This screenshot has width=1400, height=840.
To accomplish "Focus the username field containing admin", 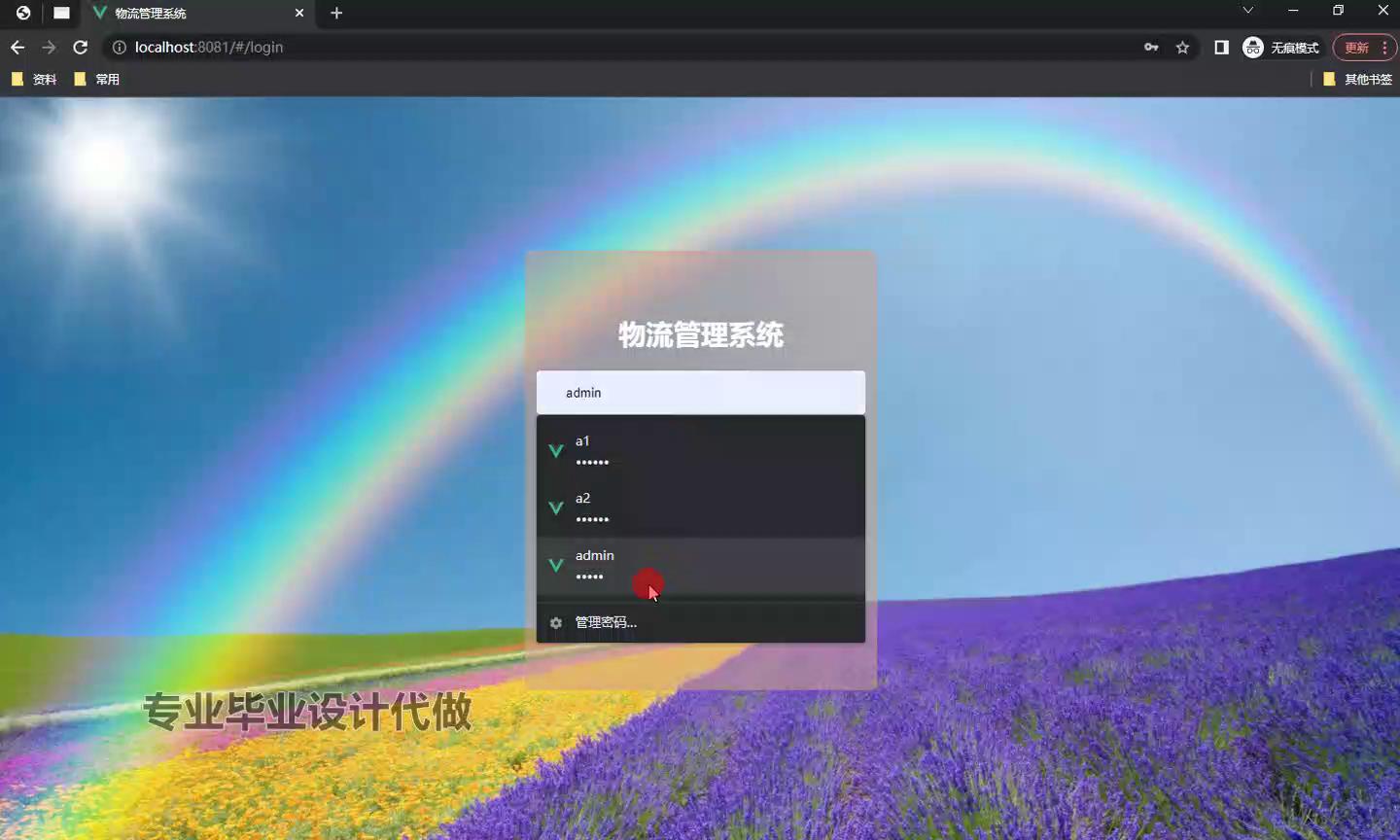I will click(x=700, y=393).
